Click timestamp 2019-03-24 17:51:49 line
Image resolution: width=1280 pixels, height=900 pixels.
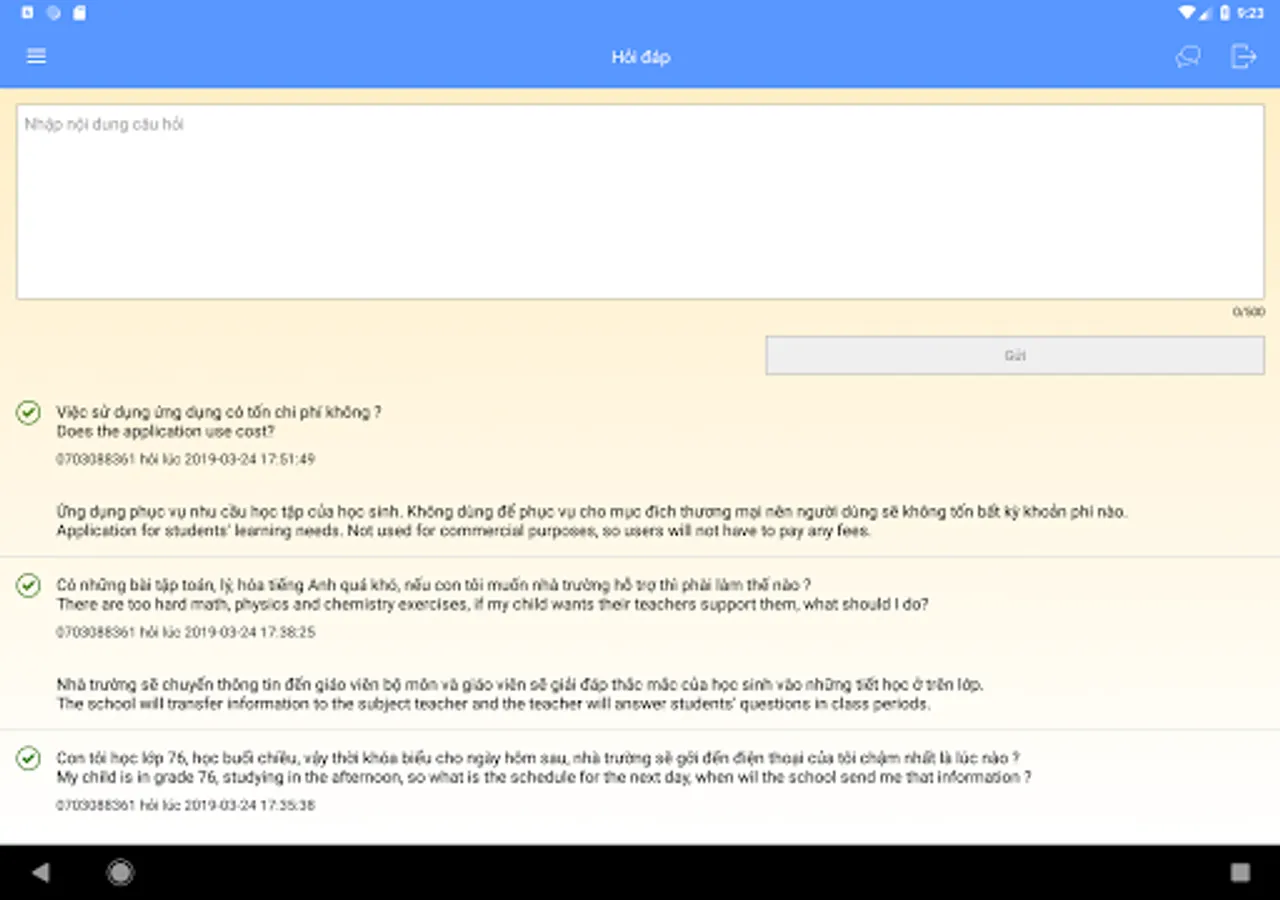point(185,460)
